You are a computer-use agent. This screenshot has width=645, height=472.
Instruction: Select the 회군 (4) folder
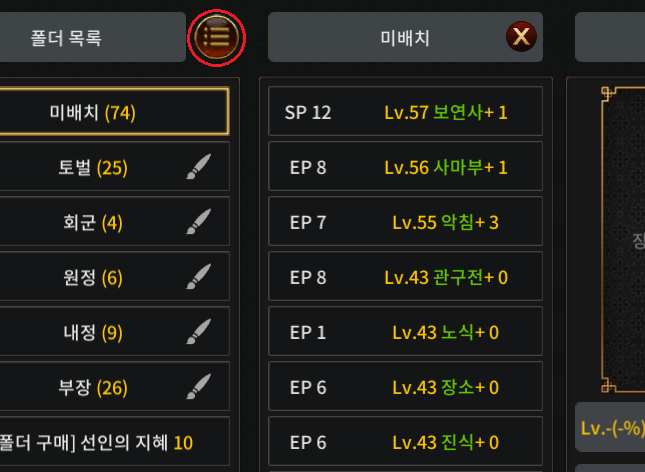point(114,221)
